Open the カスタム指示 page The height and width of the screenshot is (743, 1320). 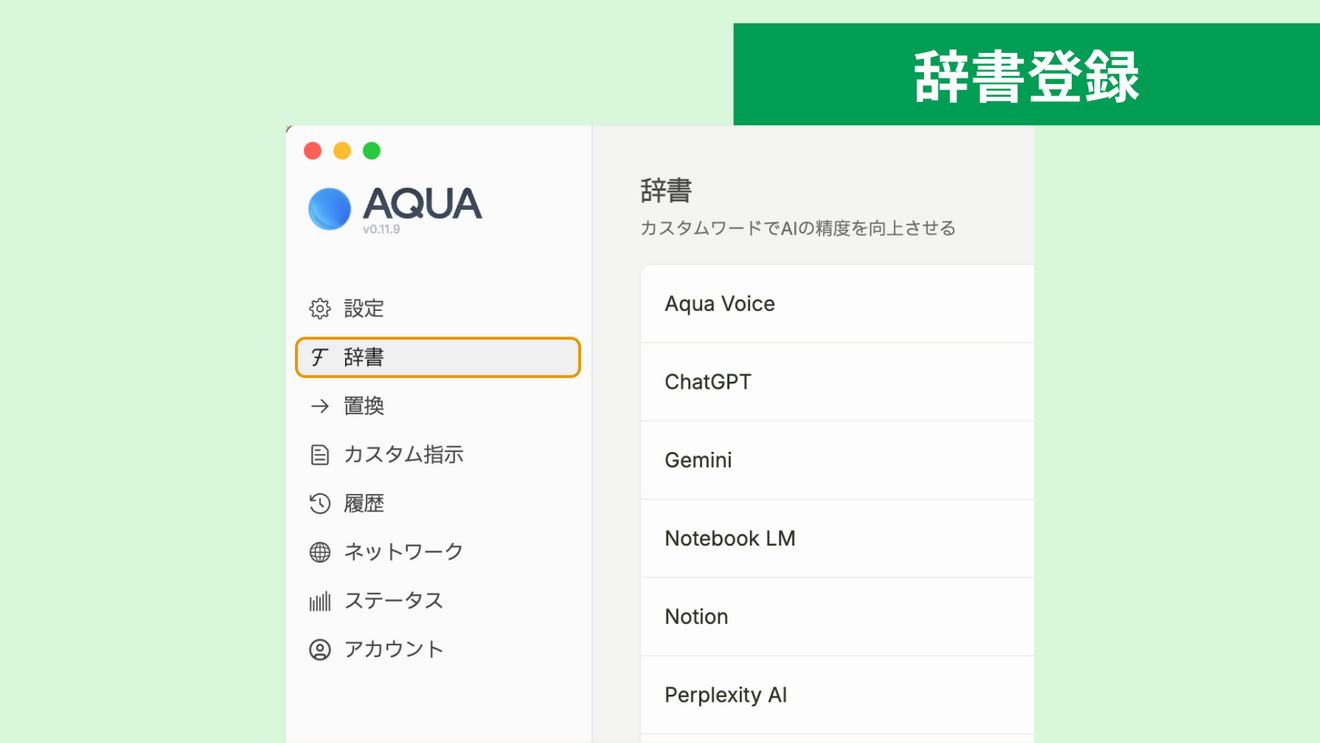[x=403, y=455]
